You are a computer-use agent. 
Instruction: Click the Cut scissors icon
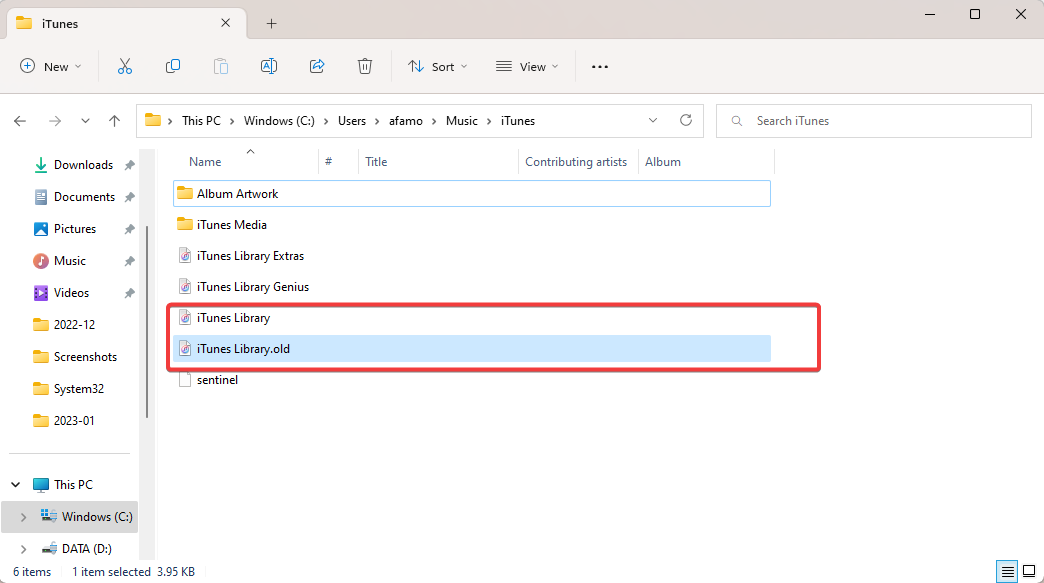(x=125, y=66)
